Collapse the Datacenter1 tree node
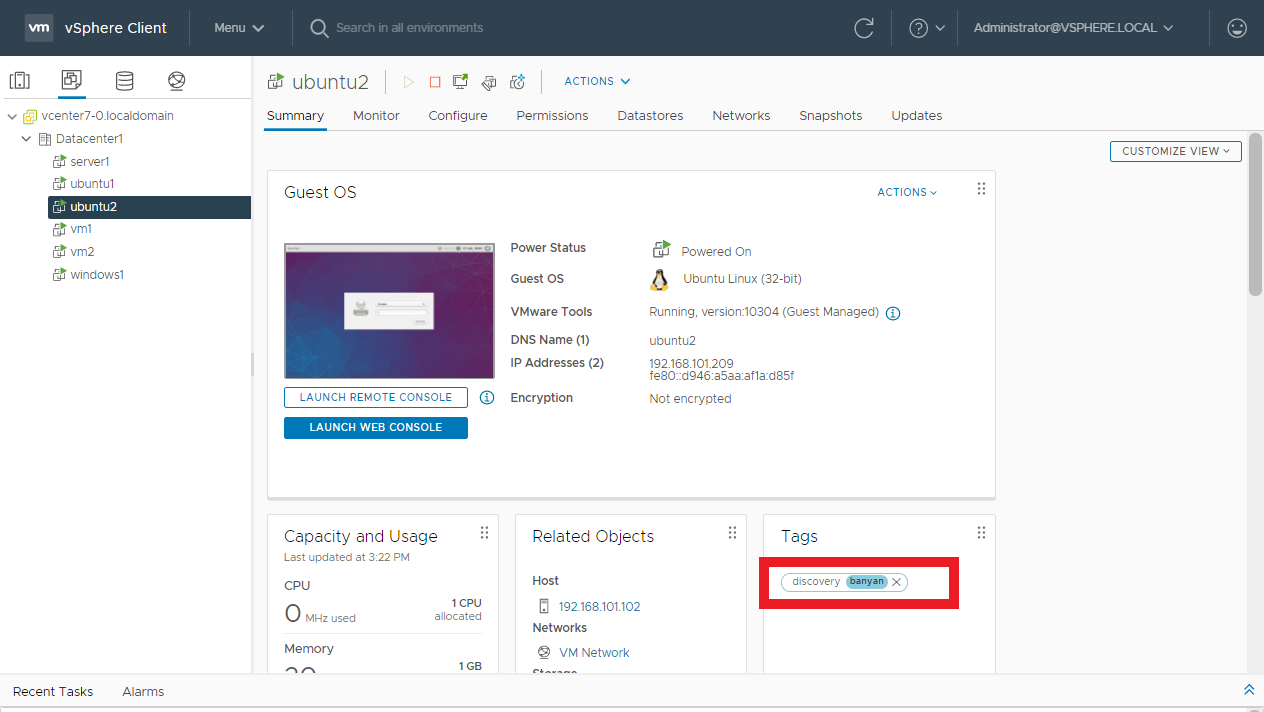Image resolution: width=1264 pixels, height=712 pixels. click(27, 139)
